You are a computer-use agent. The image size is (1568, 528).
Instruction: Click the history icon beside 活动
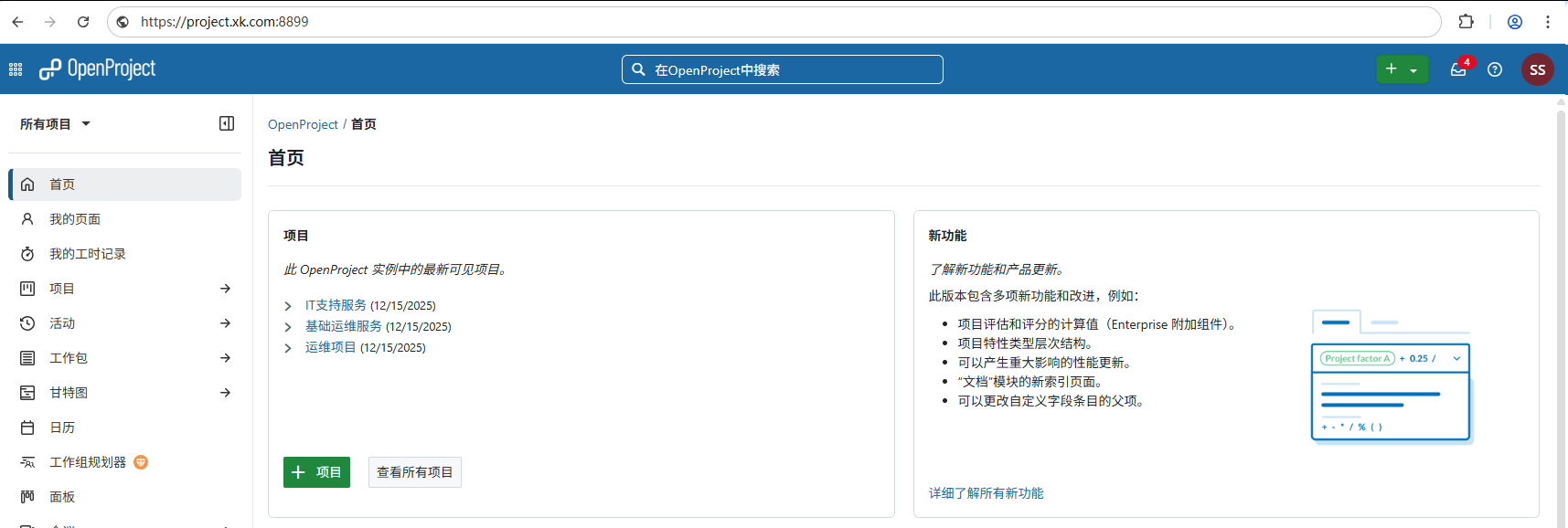coord(27,323)
